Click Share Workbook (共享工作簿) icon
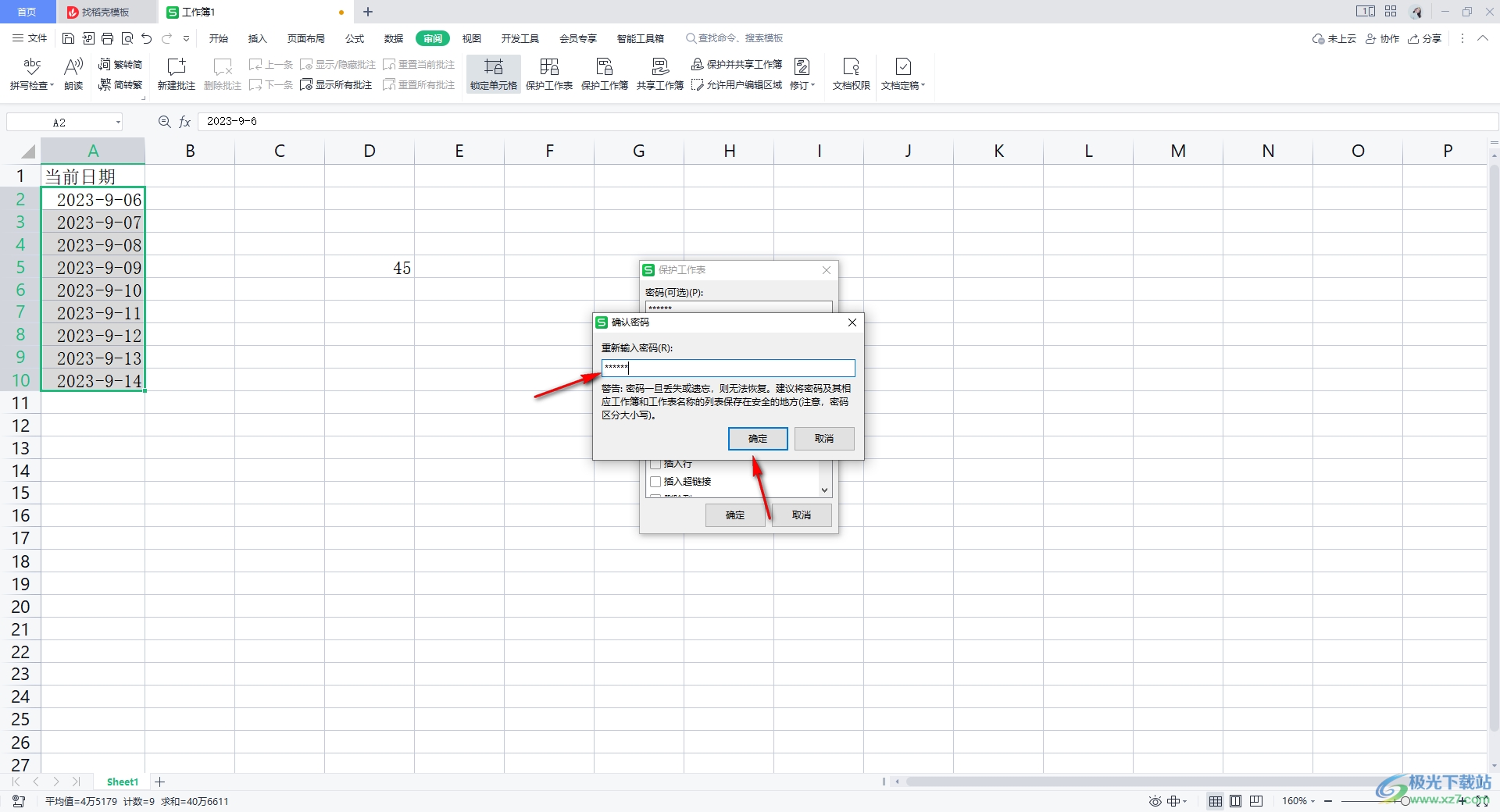The height and width of the screenshot is (812, 1500). click(660, 73)
